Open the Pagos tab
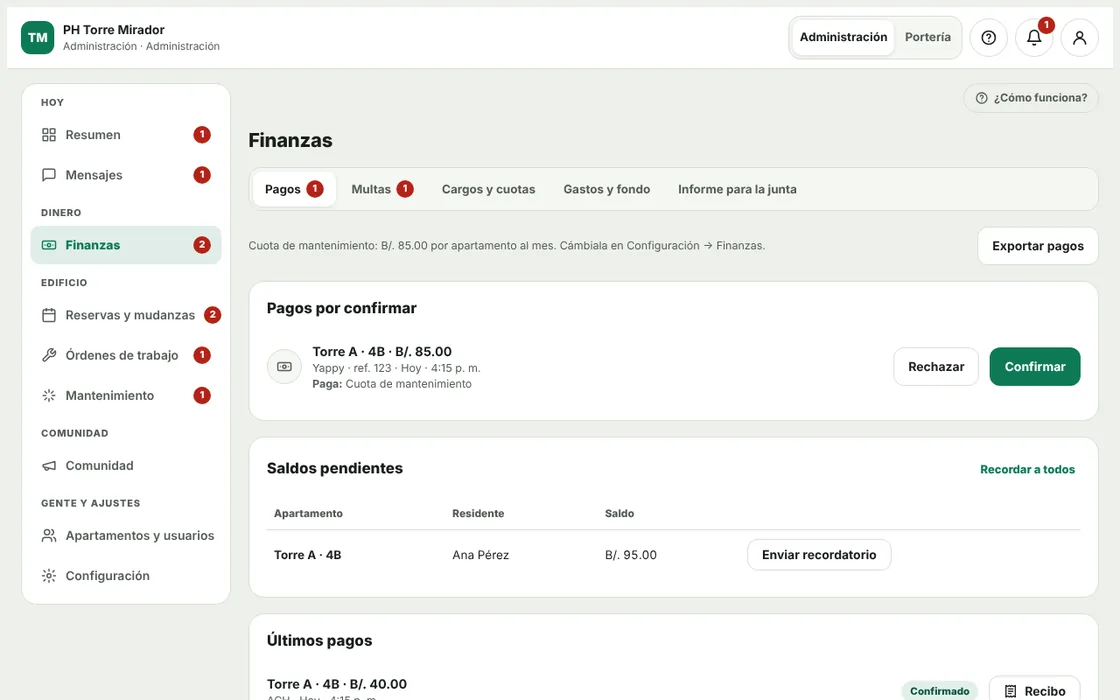This screenshot has width=1120, height=700. (294, 189)
